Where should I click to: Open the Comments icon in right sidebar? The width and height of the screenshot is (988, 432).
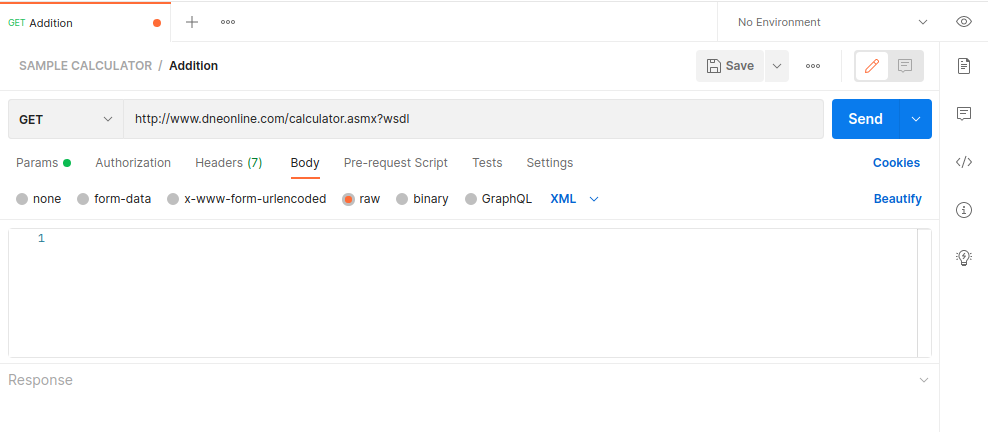tap(963, 114)
